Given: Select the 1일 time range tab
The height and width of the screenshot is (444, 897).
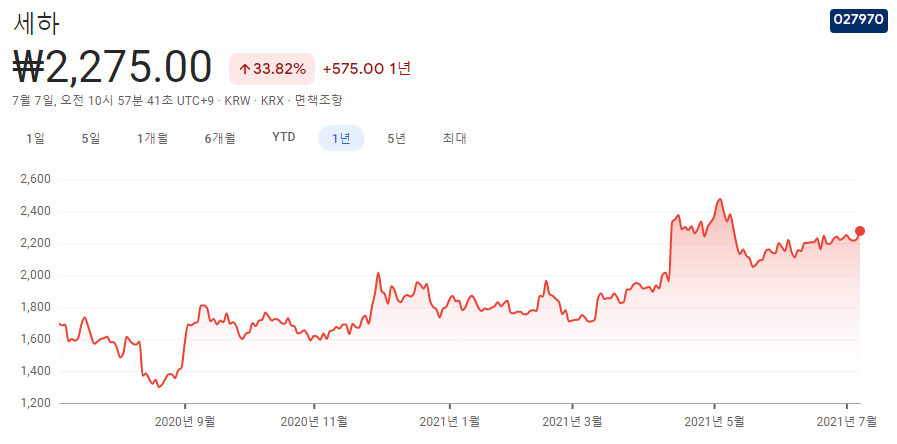Looking at the screenshot, I should (35, 138).
